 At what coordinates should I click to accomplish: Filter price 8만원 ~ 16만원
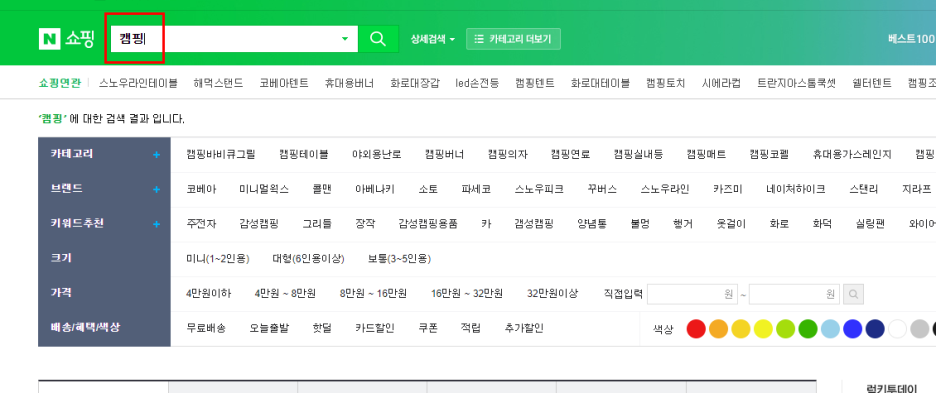[x=374, y=293]
